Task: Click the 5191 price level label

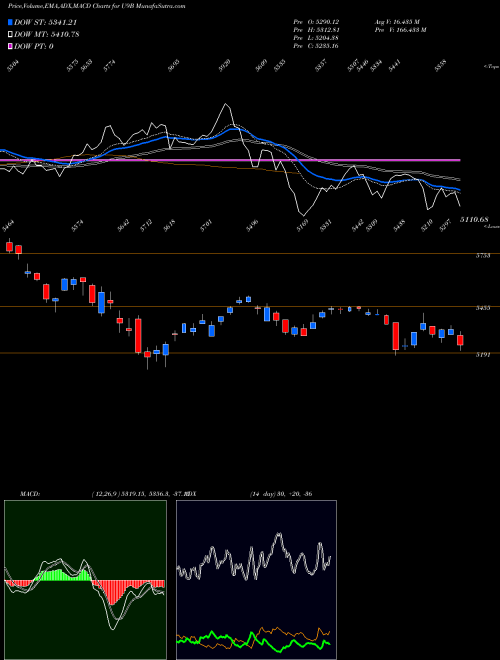Action: coord(483,355)
